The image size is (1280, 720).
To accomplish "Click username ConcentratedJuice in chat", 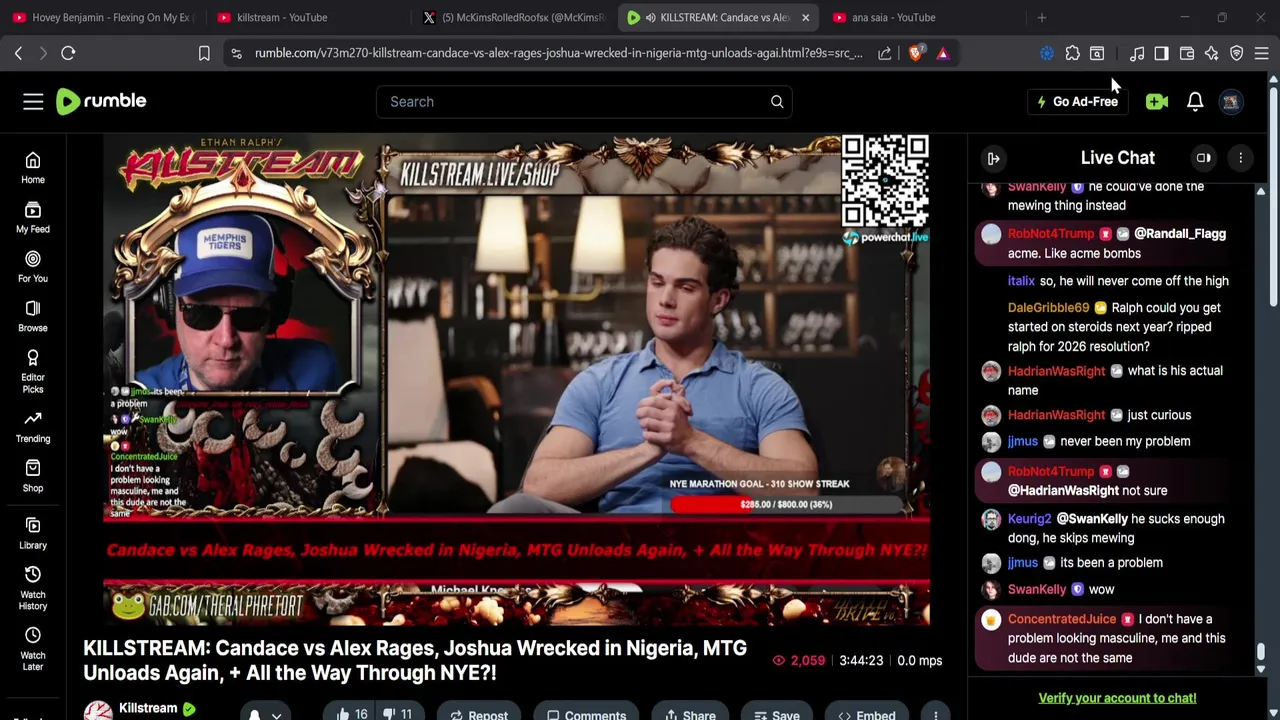I will (1062, 619).
